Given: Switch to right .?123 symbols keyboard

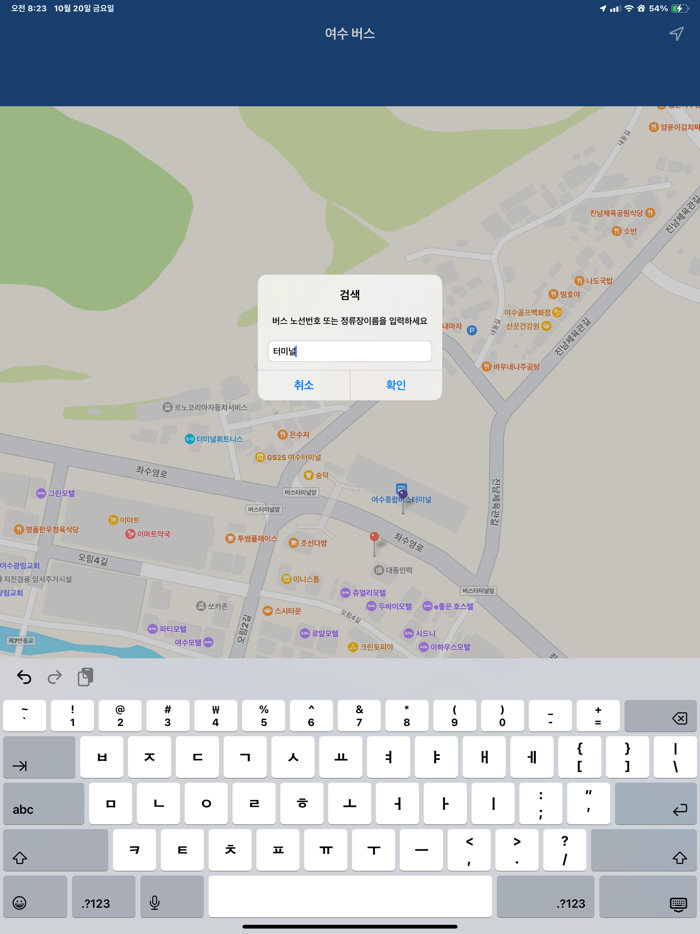Looking at the screenshot, I should (x=545, y=896).
